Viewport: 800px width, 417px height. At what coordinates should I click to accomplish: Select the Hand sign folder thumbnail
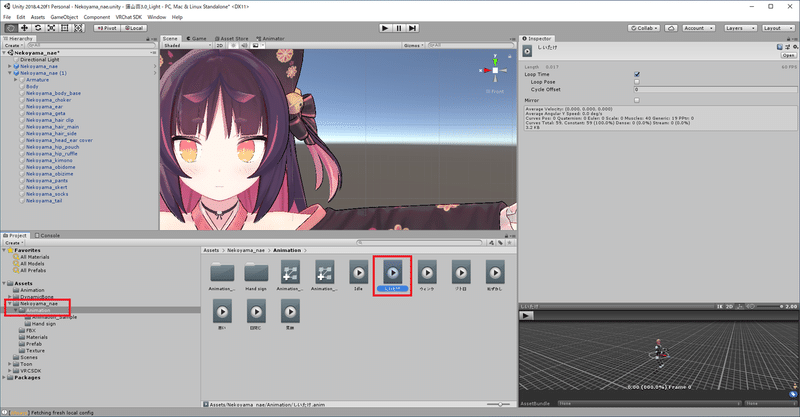[256, 276]
